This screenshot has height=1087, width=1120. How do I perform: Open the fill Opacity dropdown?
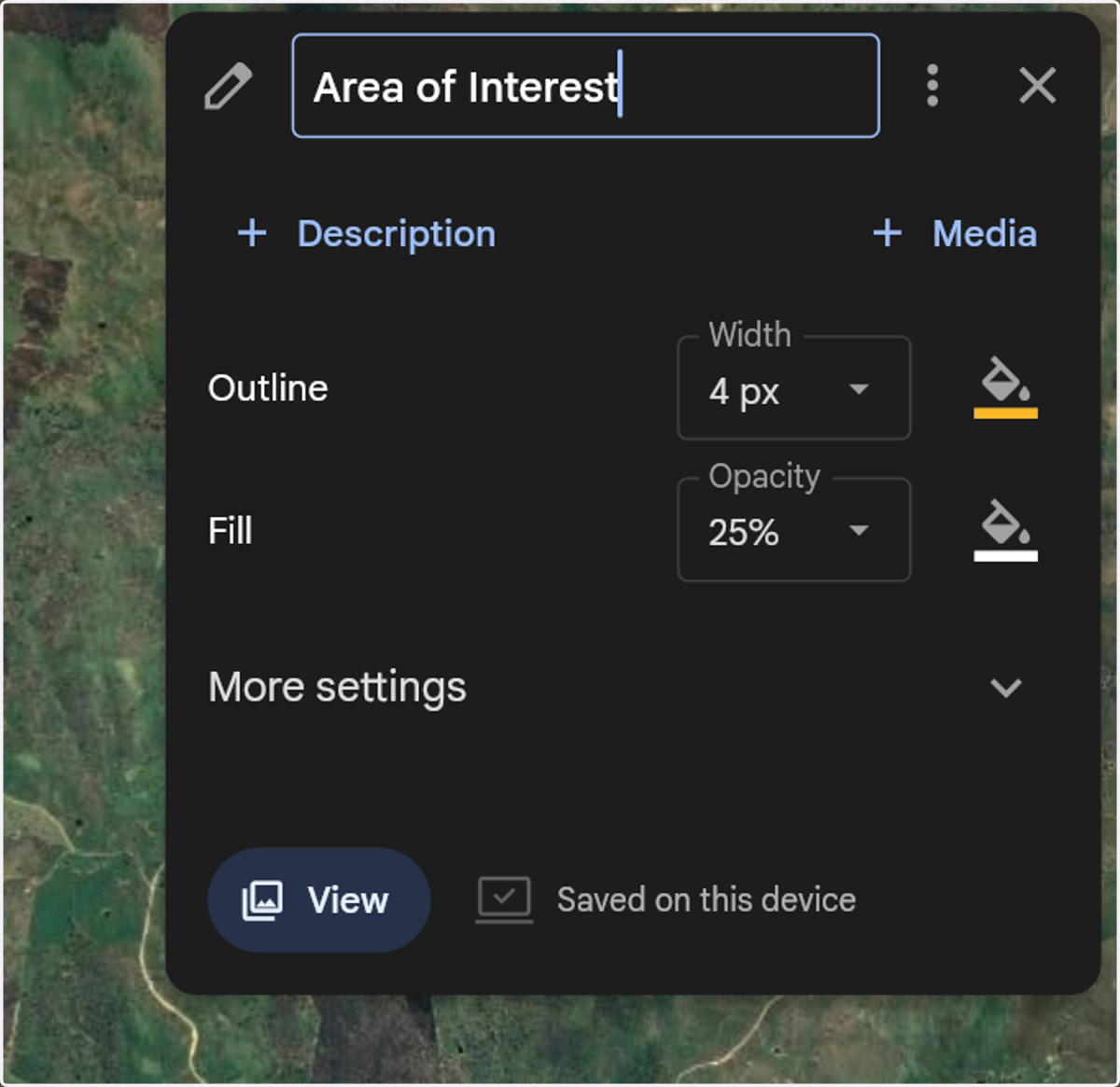tap(793, 530)
